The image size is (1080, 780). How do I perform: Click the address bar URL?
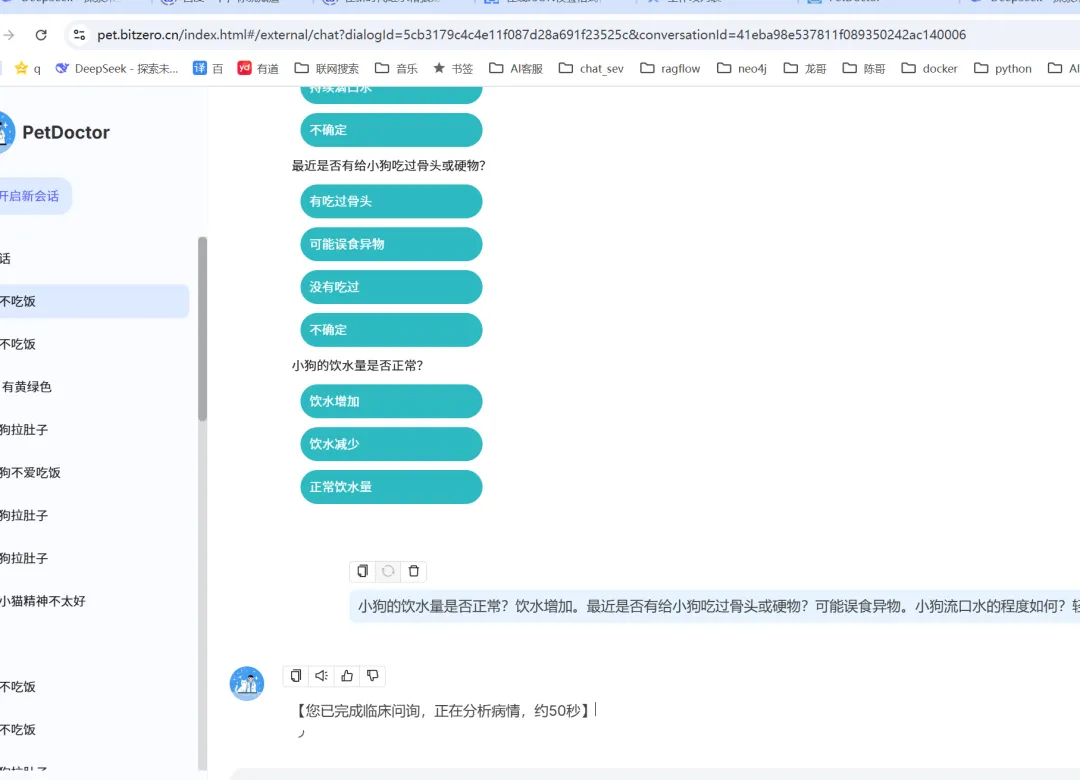point(531,34)
